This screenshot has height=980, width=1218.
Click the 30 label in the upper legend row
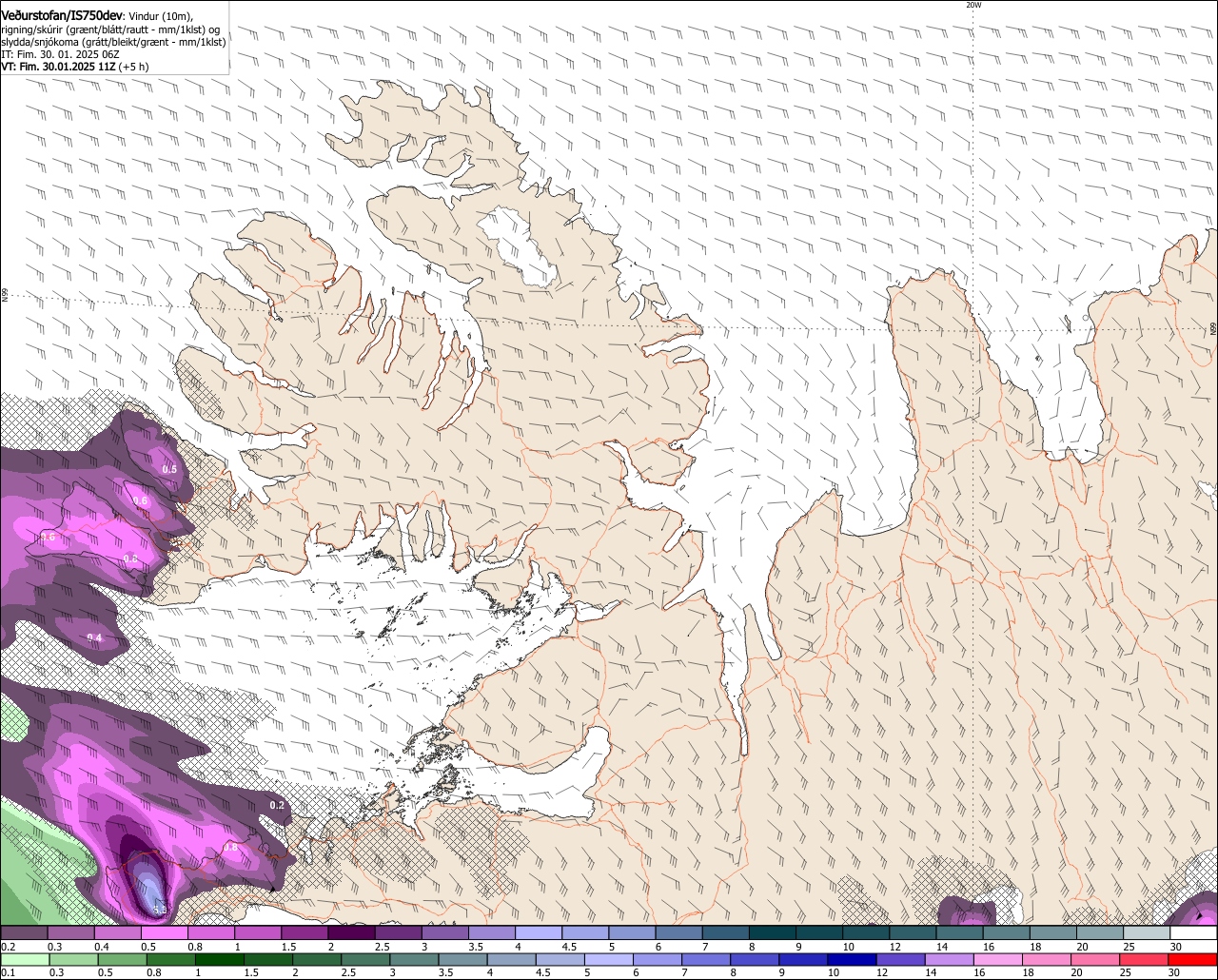pos(1175,947)
